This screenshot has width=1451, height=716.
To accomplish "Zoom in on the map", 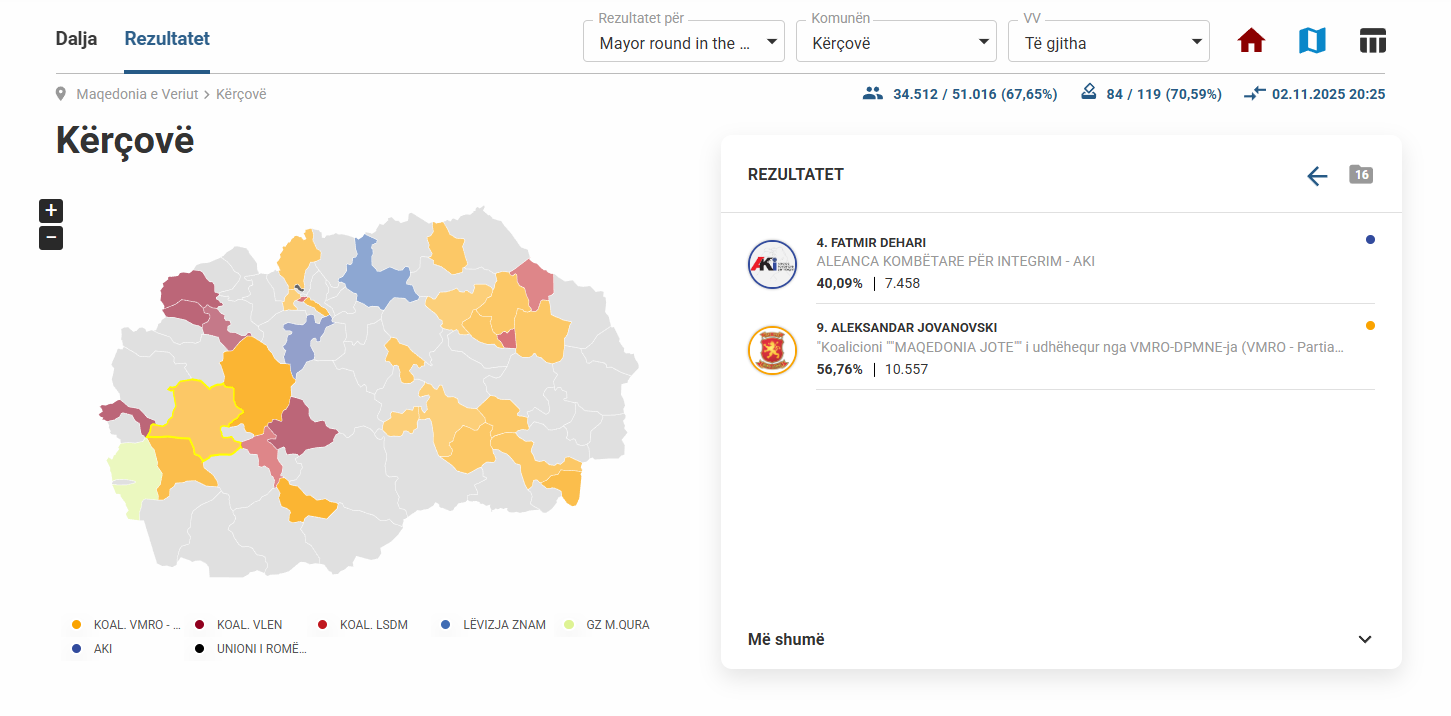I will [51, 211].
